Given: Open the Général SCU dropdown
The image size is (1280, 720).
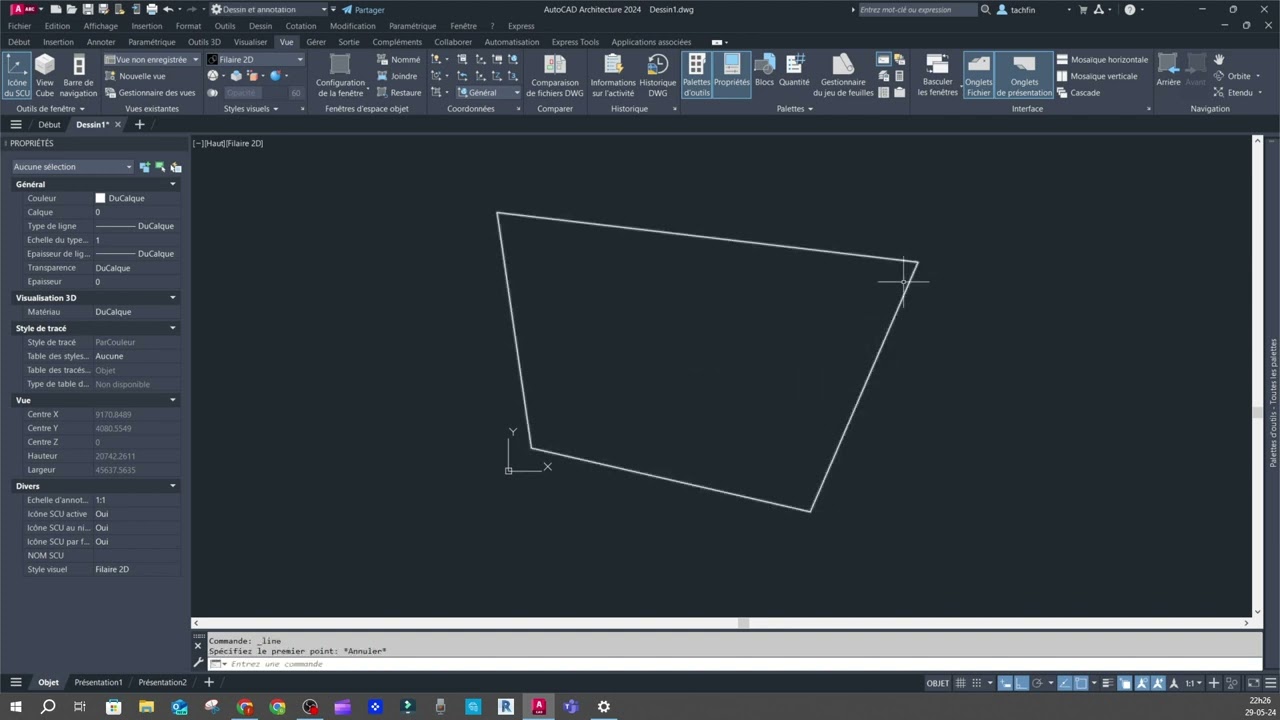Looking at the screenshot, I should pyautogui.click(x=489, y=93).
